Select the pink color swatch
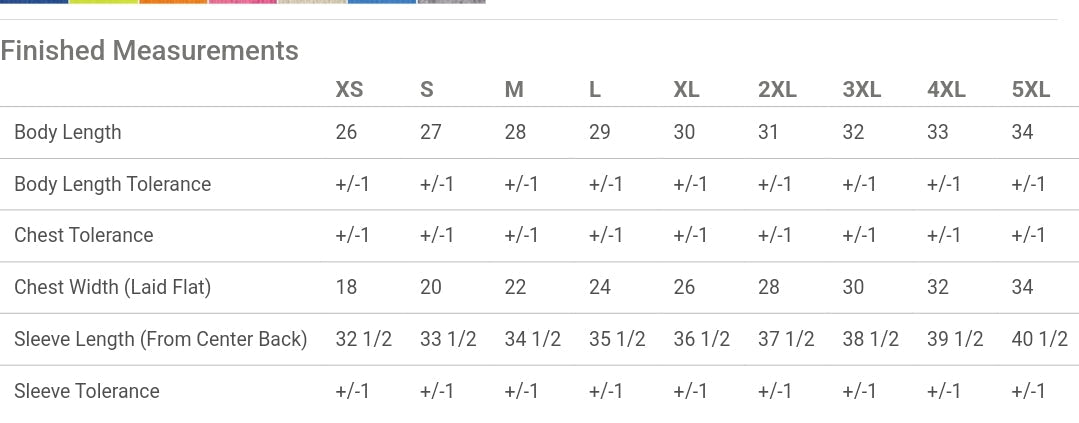The height and width of the screenshot is (423, 1079). click(x=243, y=1)
